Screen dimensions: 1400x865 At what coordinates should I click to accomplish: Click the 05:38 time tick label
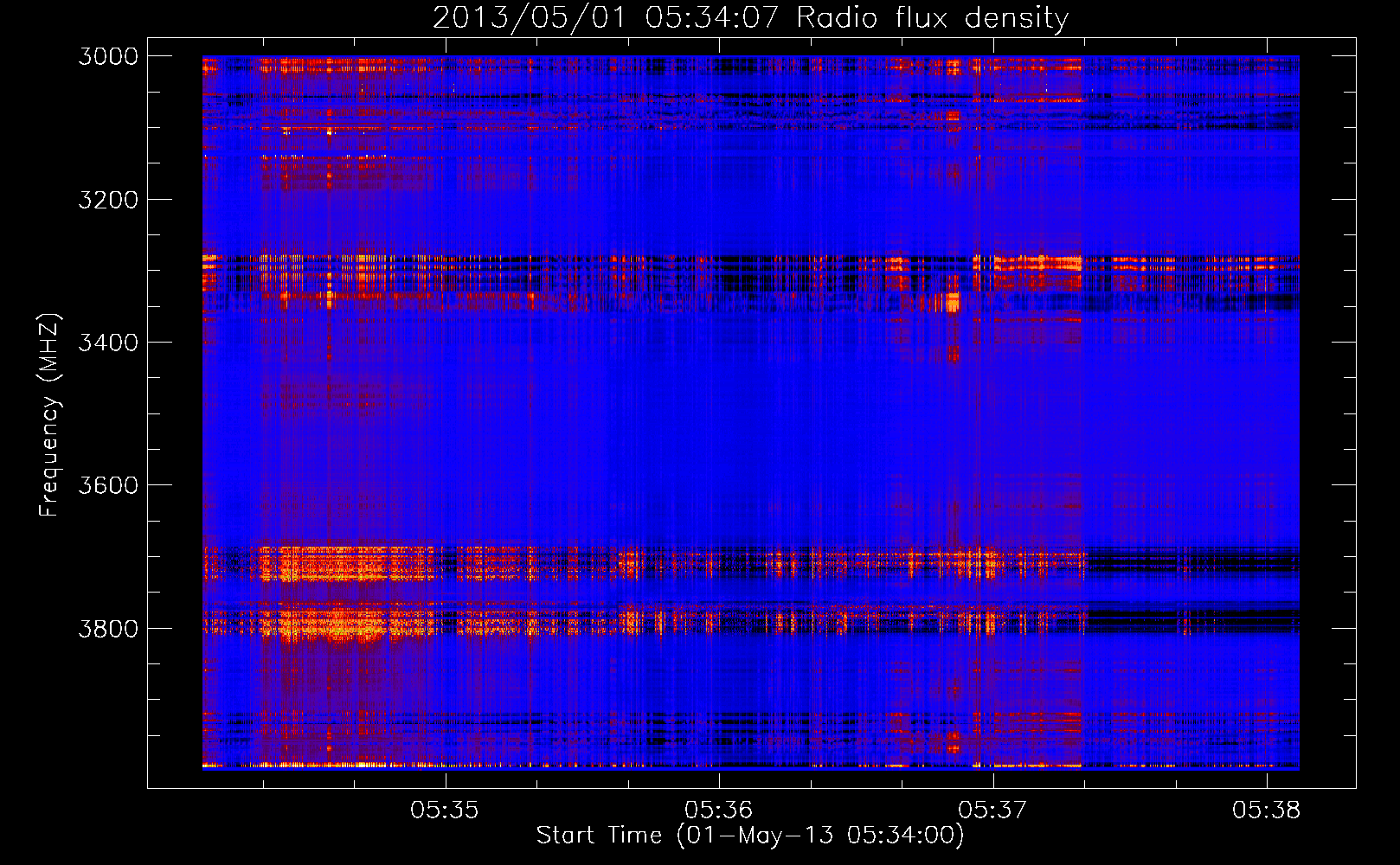pyautogui.click(x=1267, y=810)
